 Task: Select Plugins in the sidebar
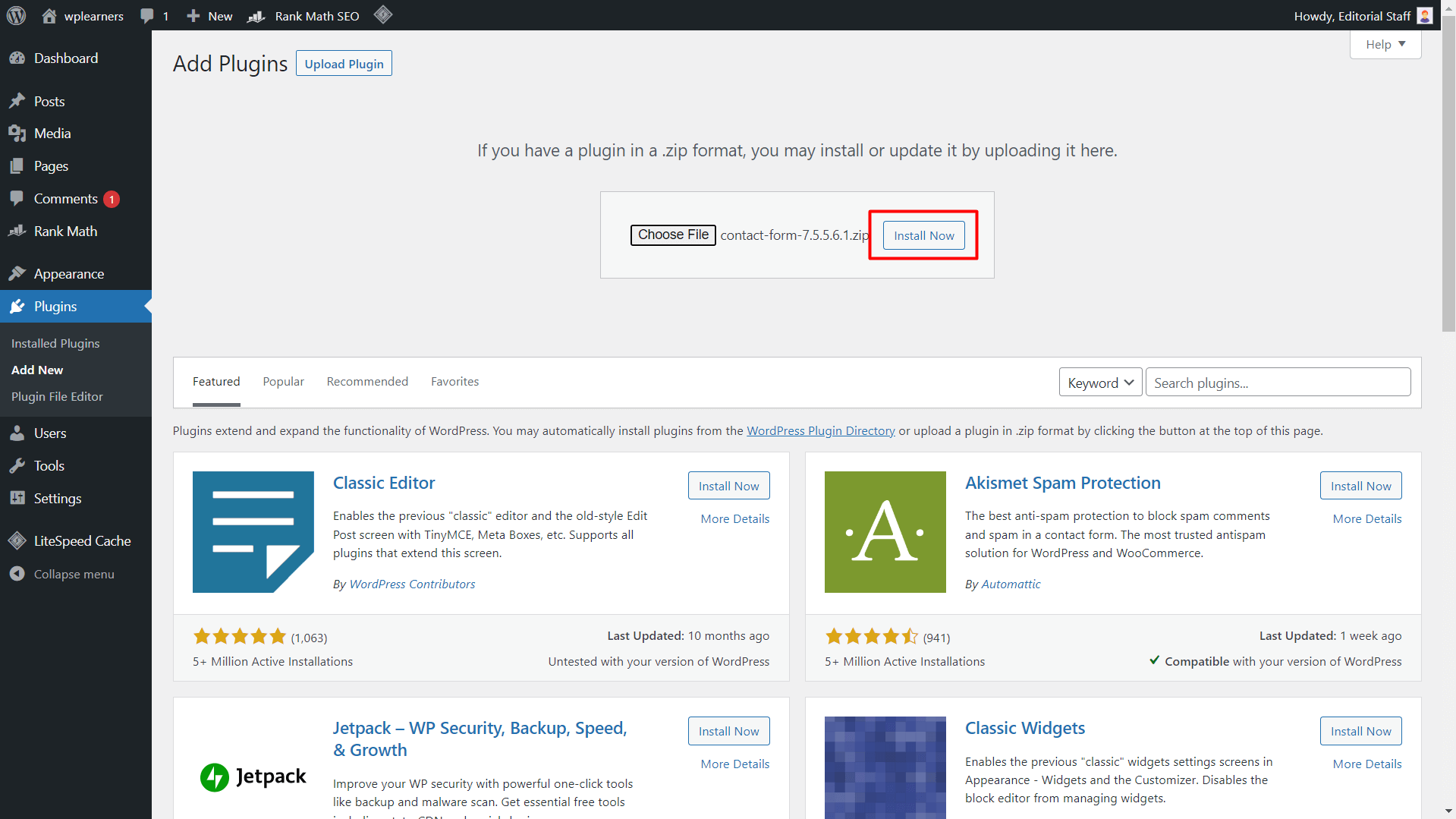coord(76,307)
